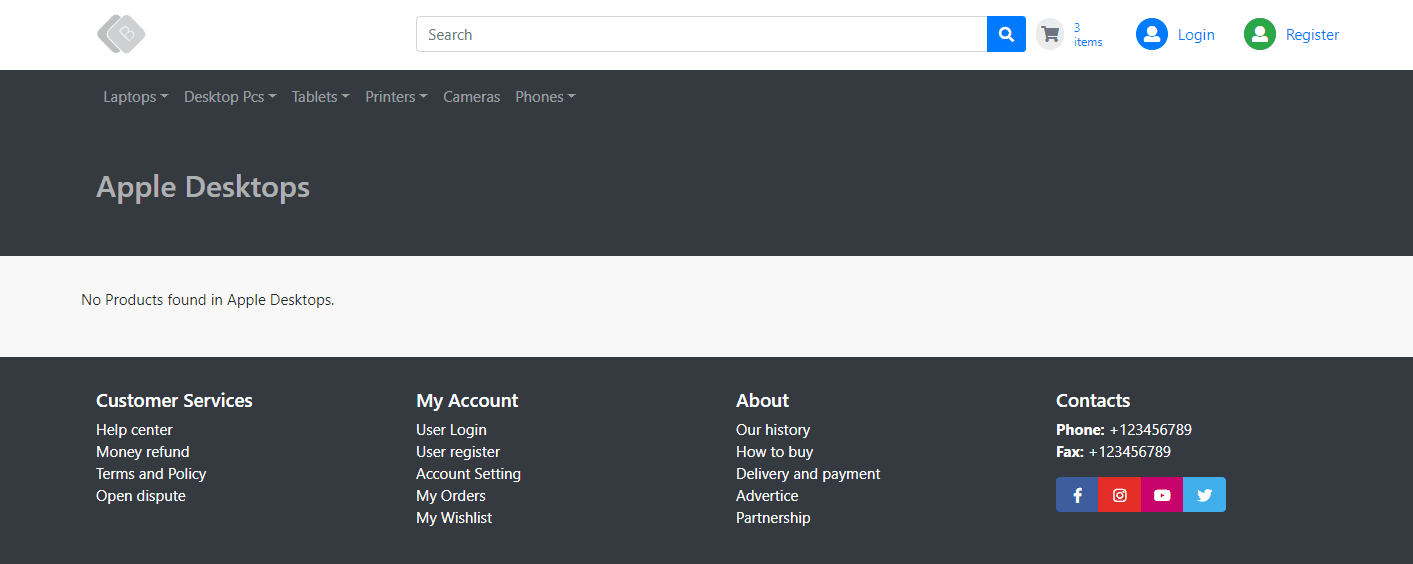Click the blue Login user avatar icon
The width and height of the screenshot is (1413, 564).
click(1152, 34)
